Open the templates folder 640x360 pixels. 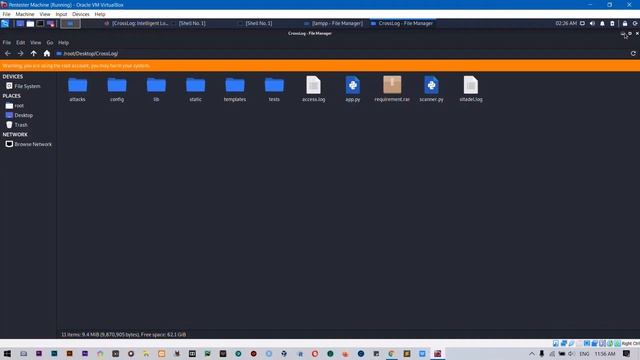click(235, 89)
